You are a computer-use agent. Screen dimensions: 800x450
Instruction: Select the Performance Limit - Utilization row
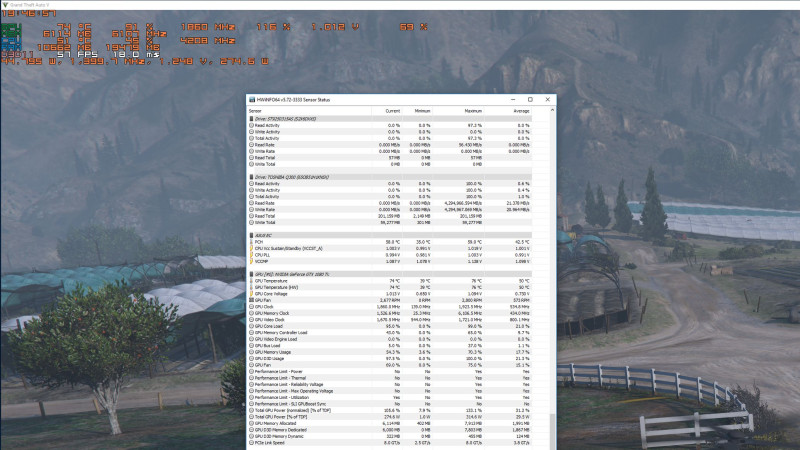(389, 397)
